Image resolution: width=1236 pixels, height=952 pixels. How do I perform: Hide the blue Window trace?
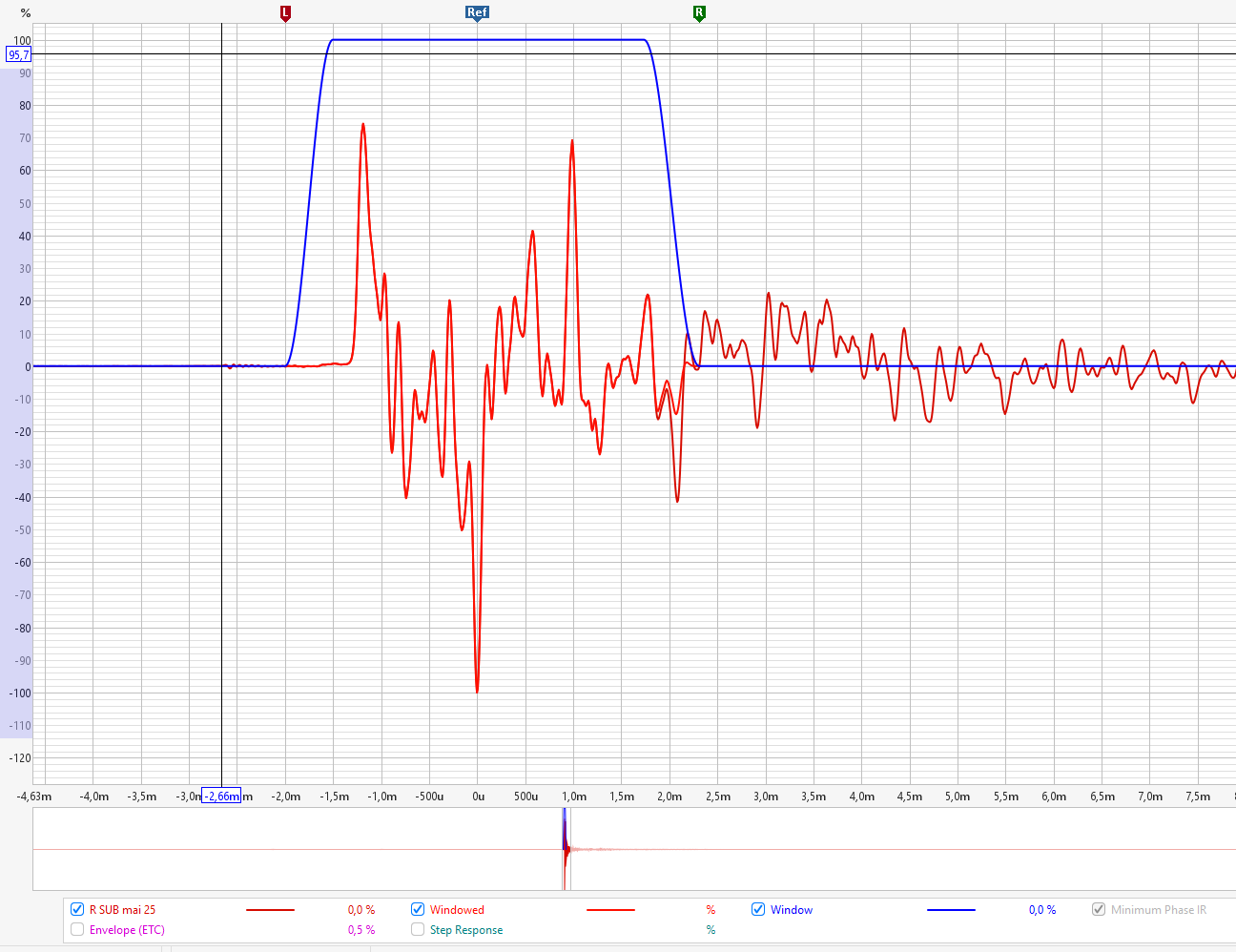coord(758,909)
